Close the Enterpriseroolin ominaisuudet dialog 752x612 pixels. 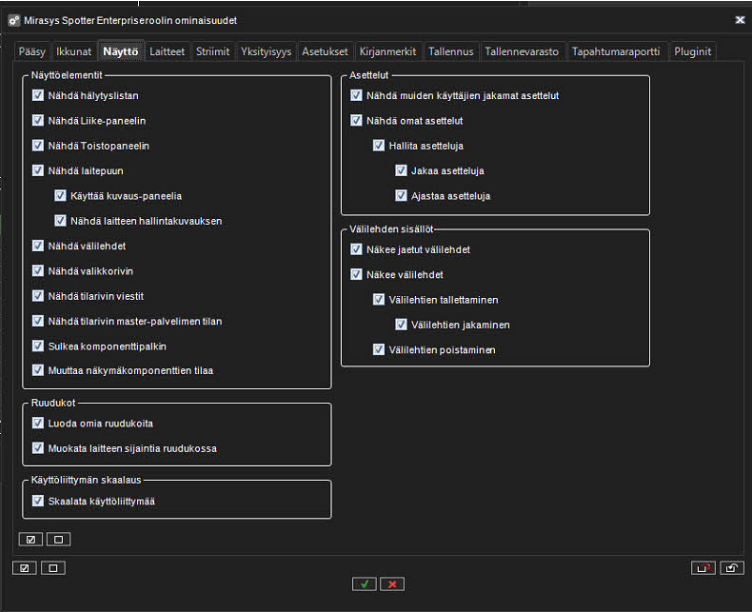pos(740,19)
